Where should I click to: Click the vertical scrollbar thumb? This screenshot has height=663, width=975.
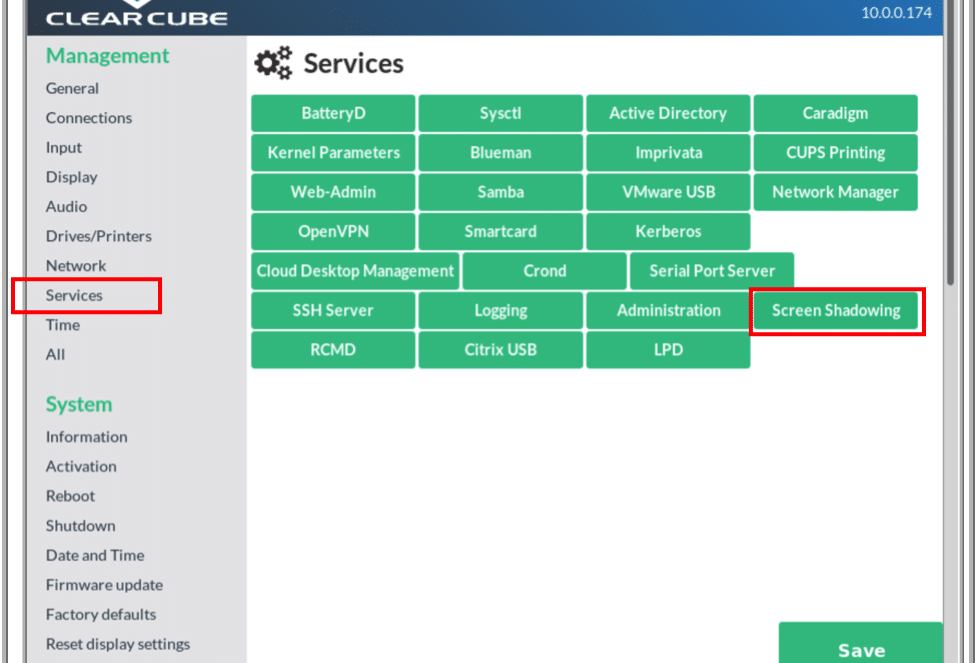(950, 143)
